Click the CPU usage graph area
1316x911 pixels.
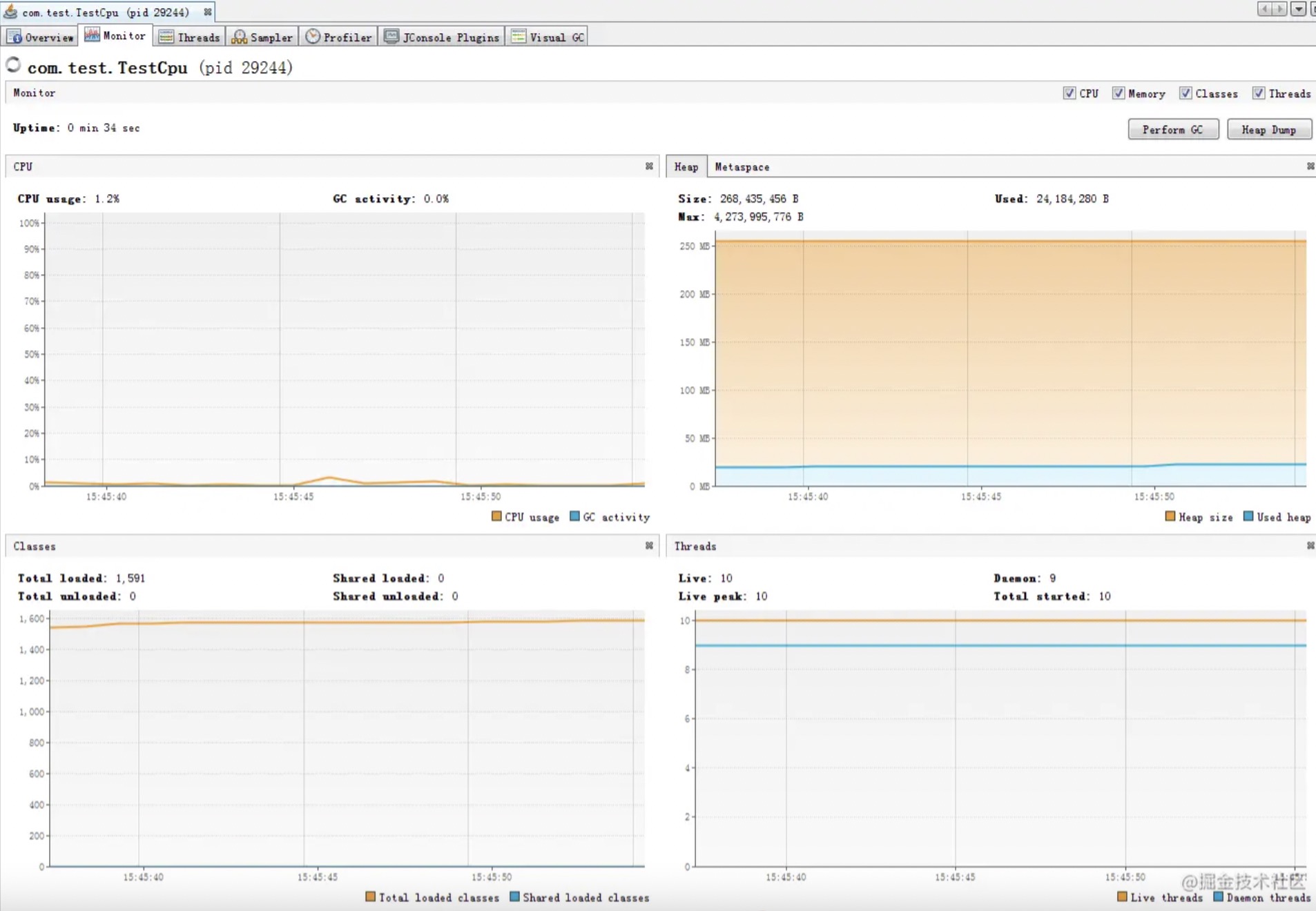click(345, 350)
